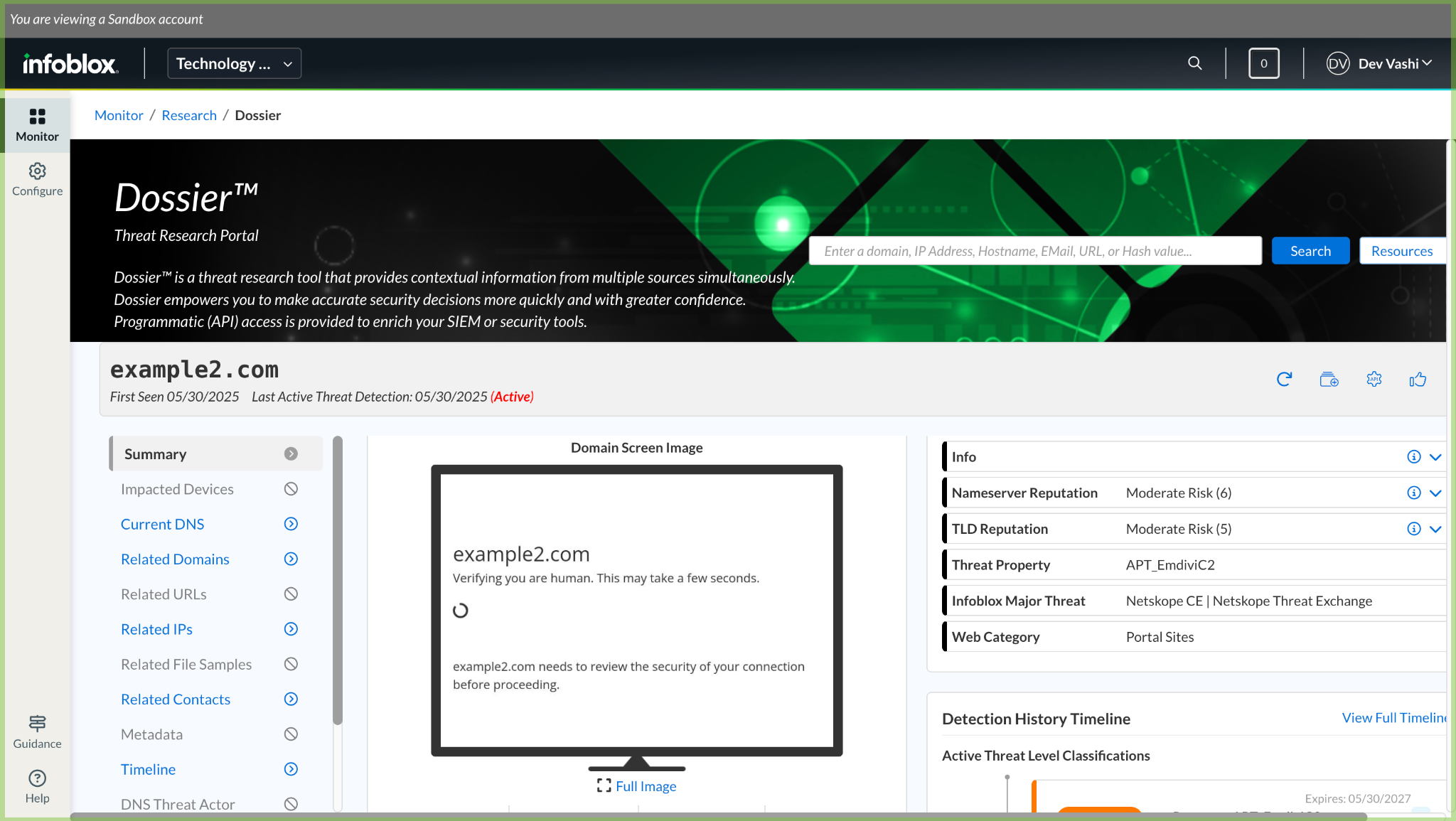Viewport: 1456px width, 821px height.
Task: Open the View Full Timeline link
Action: point(1394,718)
